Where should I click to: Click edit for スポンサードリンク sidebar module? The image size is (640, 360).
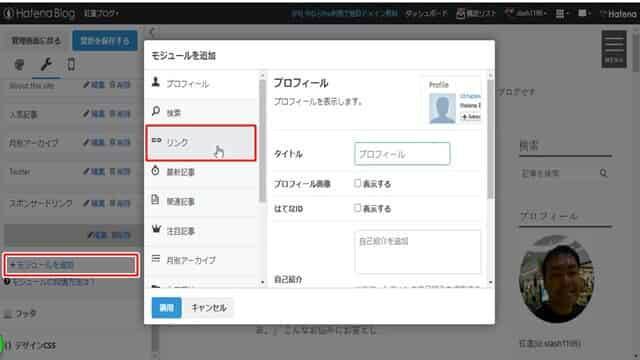pyautogui.click(x=94, y=203)
